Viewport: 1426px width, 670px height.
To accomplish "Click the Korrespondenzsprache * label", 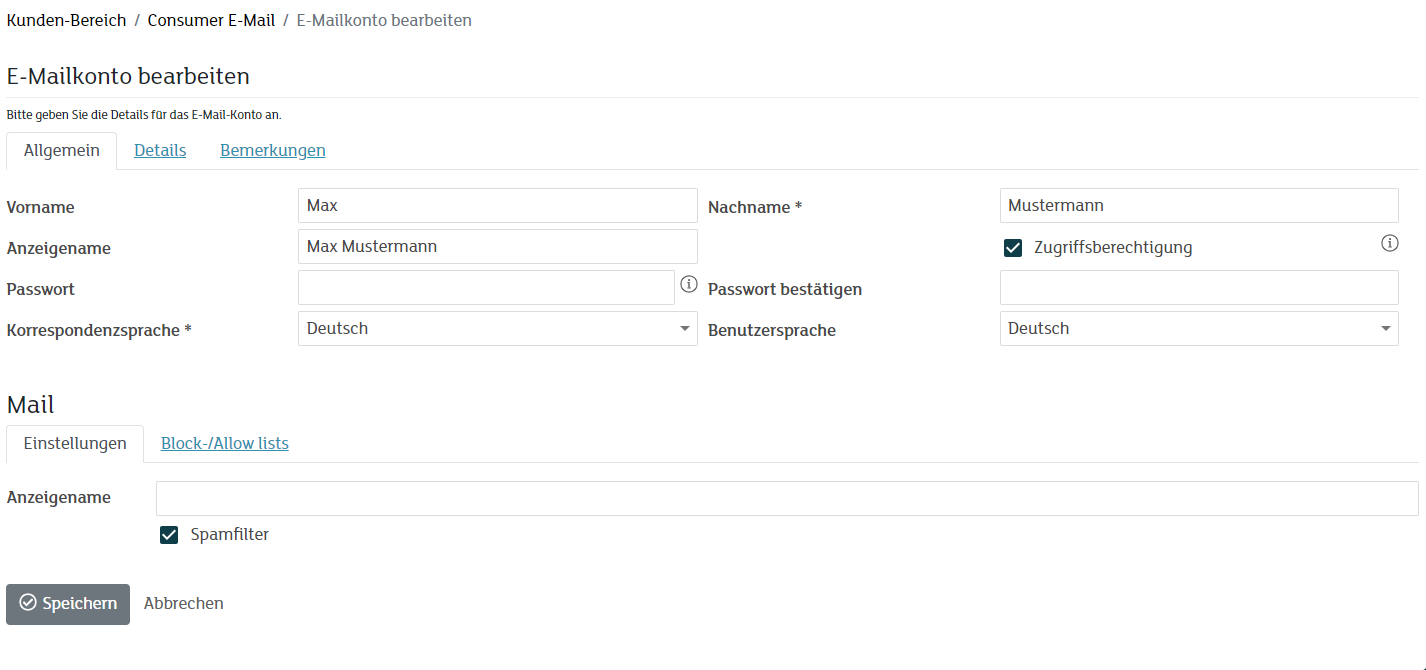I will (x=99, y=330).
